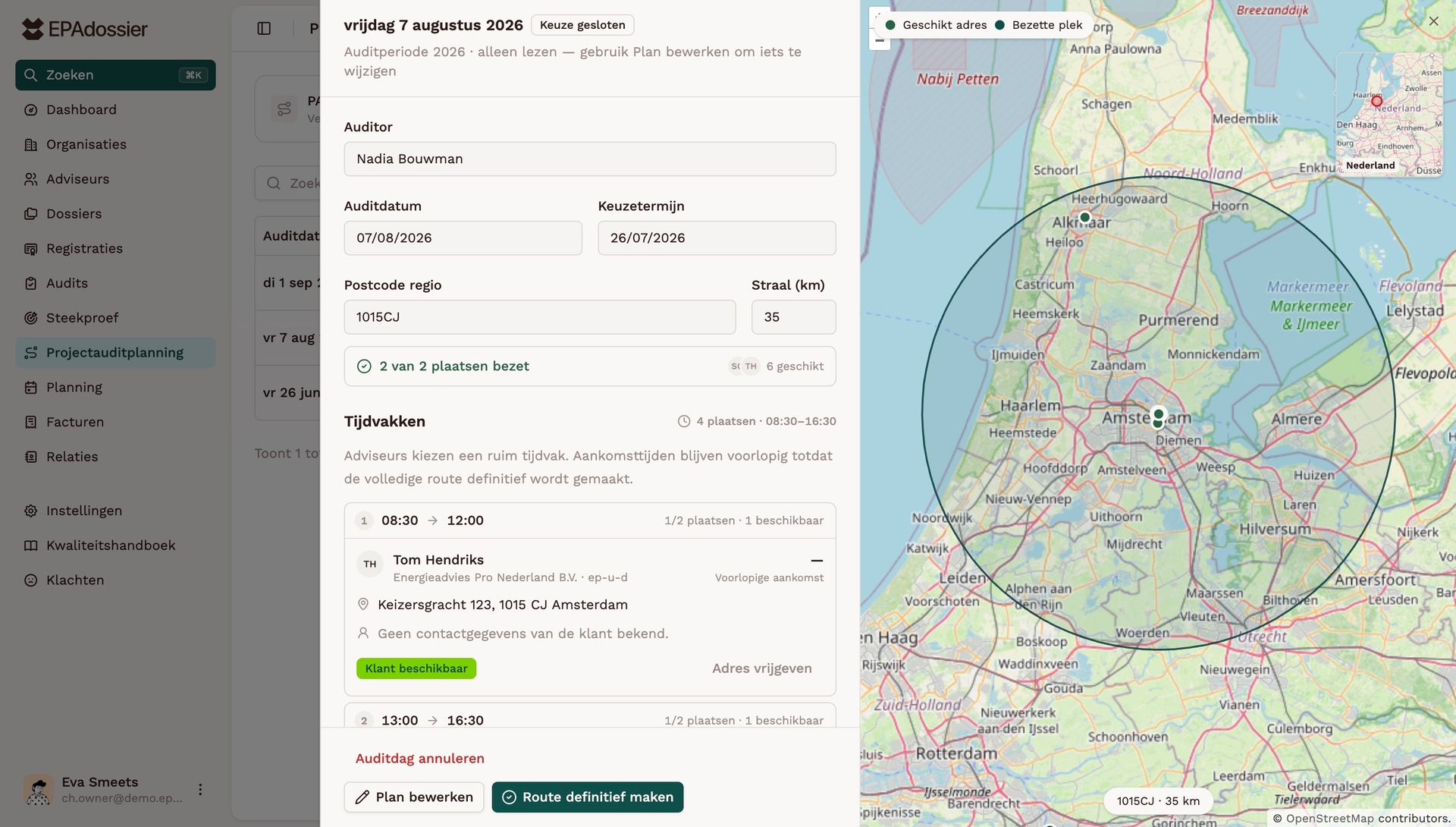Click the clock icon next to 4 plaatsen
The height and width of the screenshot is (827, 1456).
click(x=684, y=421)
